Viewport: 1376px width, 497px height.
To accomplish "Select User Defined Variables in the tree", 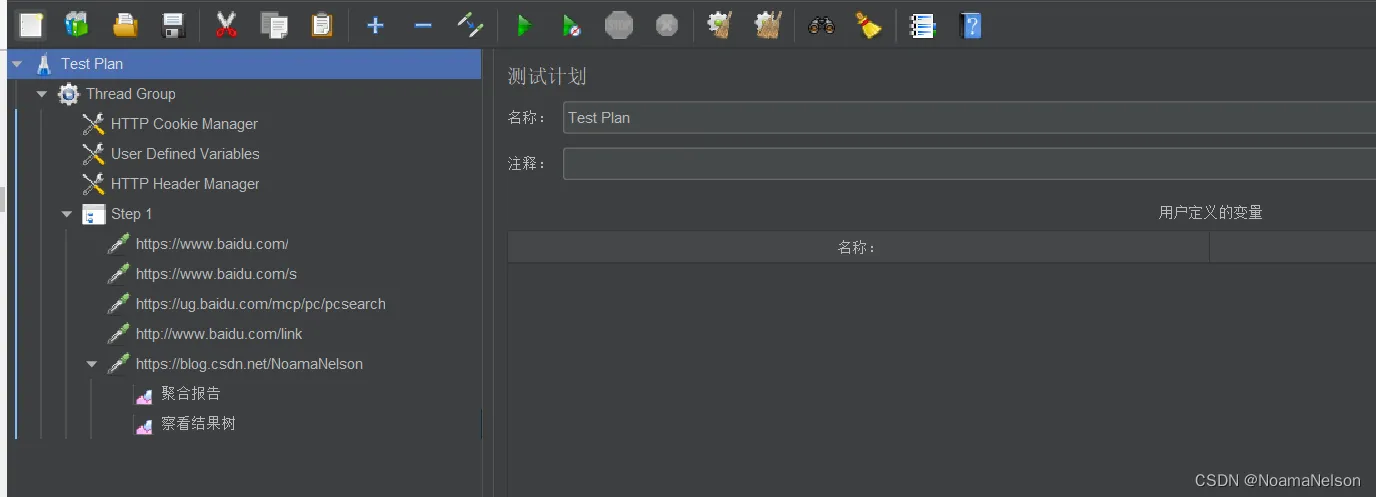I will point(185,154).
